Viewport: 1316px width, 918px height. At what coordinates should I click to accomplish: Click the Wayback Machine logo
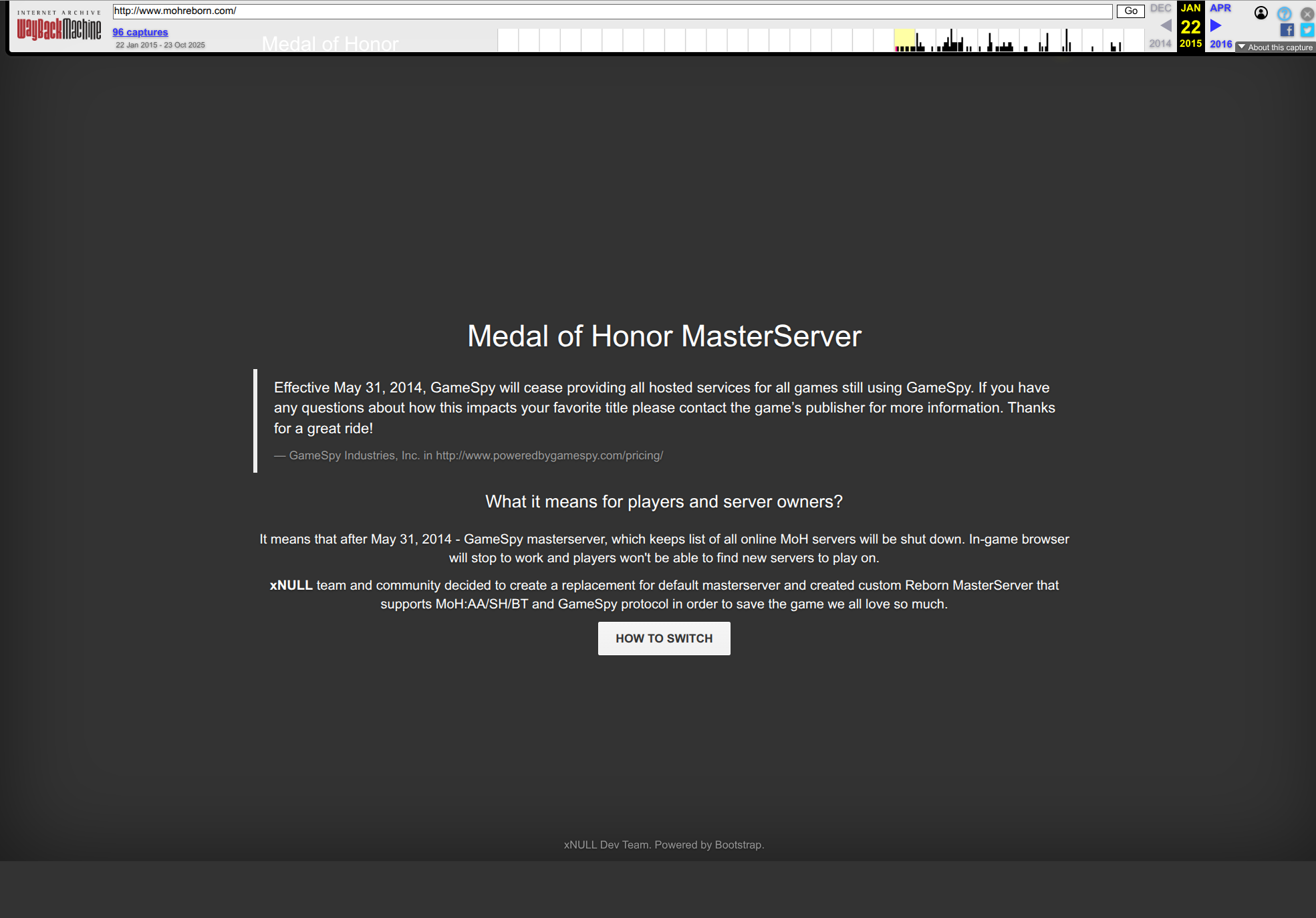(x=59, y=28)
